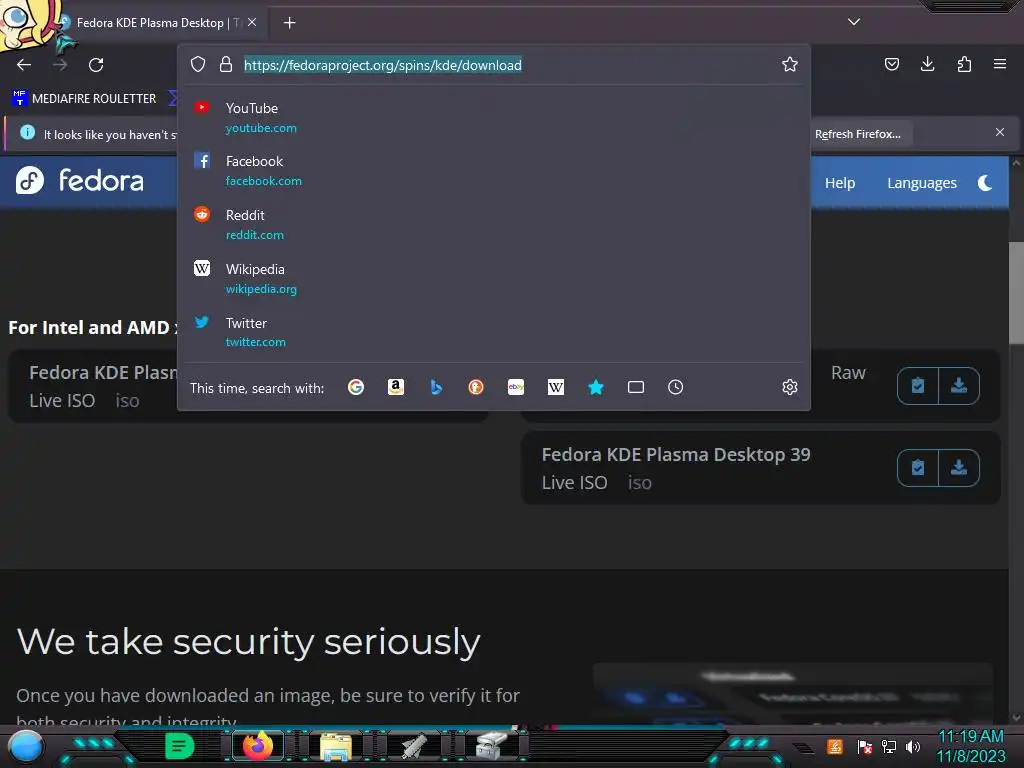1024x768 pixels.
Task: Click the page vertical scrollbar
Action: (1016, 293)
